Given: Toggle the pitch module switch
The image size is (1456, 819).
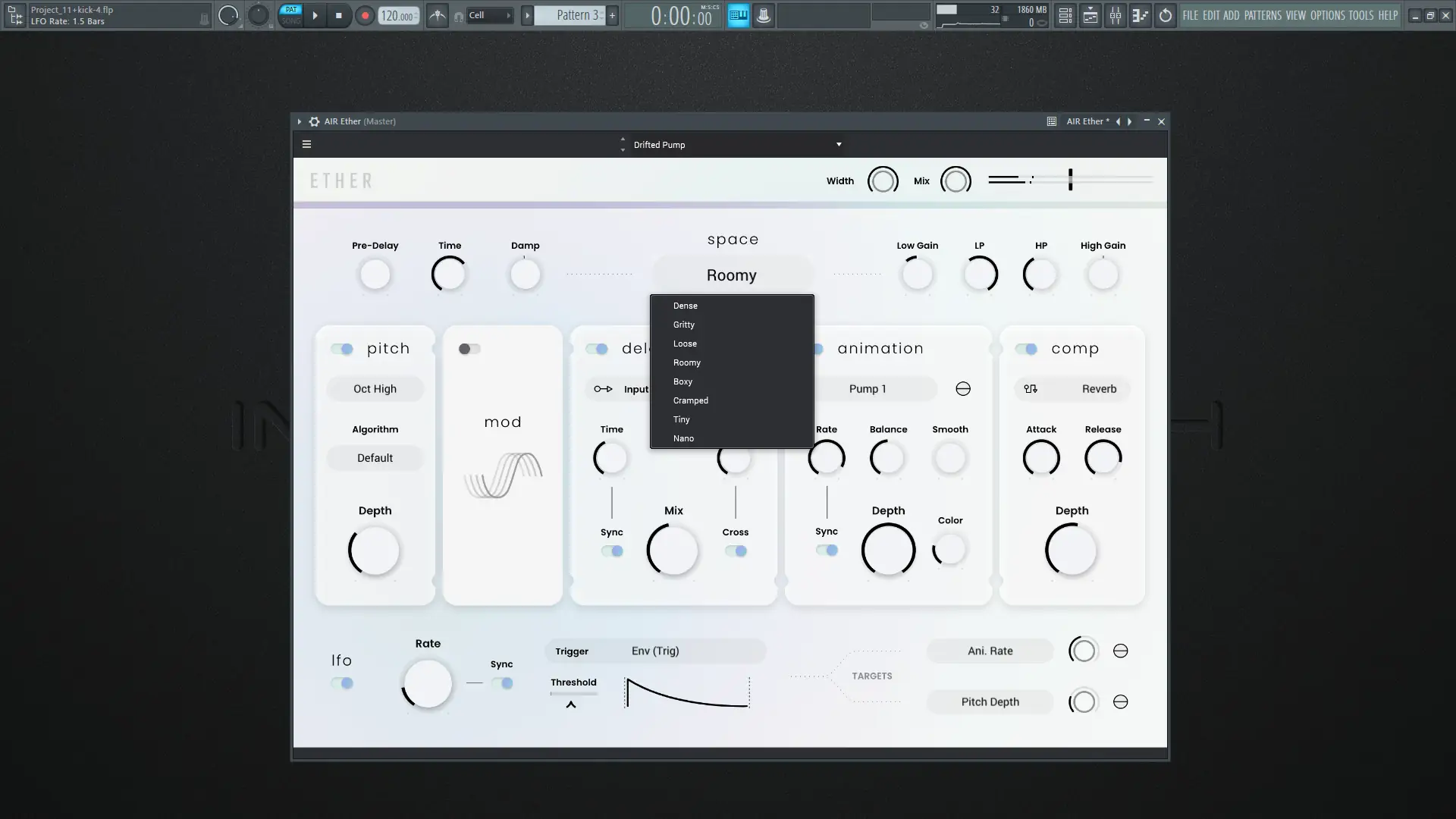Looking at the screenshot, I should pyautogui.click(x=342, y=349).
